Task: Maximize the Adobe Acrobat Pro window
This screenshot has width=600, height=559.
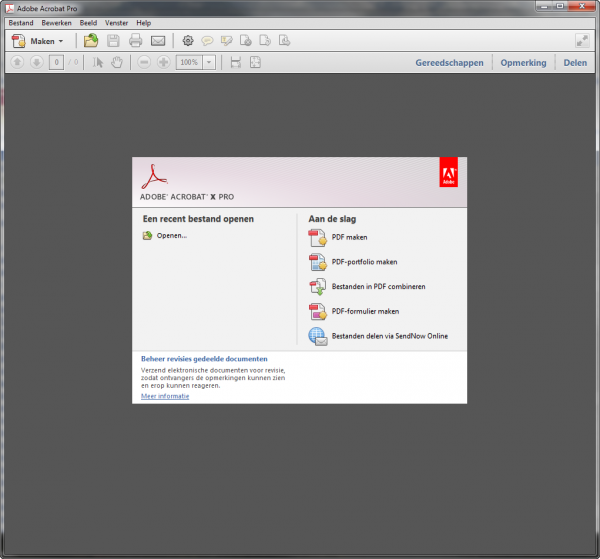Action: [560, 6]
